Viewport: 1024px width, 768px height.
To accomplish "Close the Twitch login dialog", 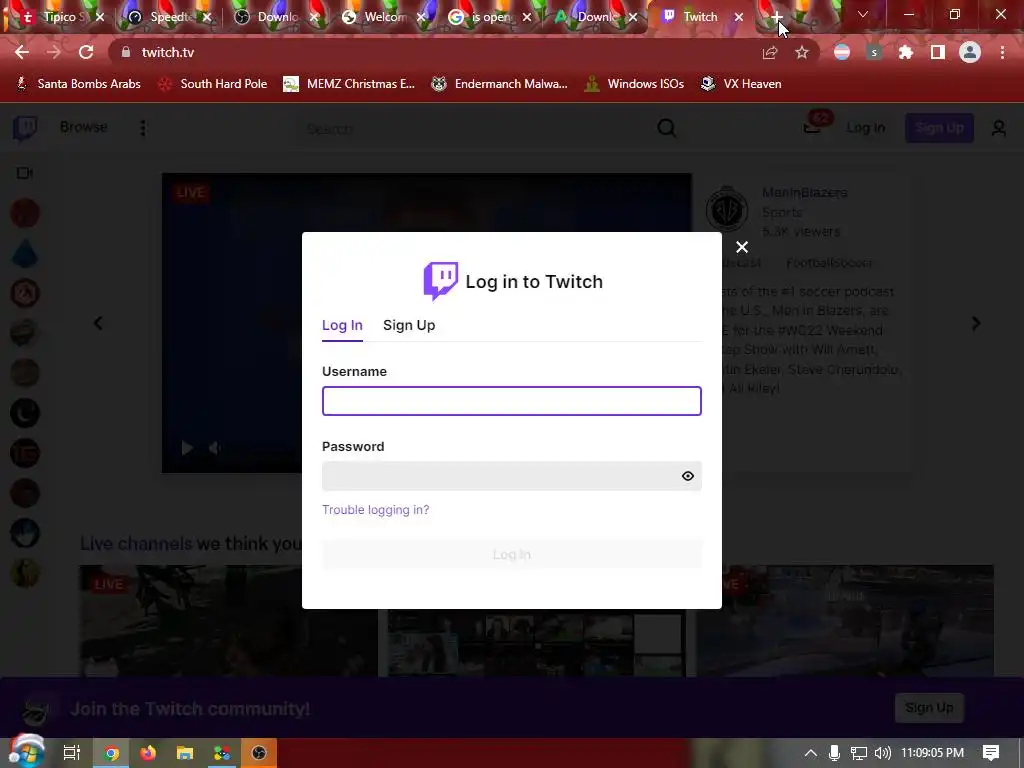I will tap(741, 247).
